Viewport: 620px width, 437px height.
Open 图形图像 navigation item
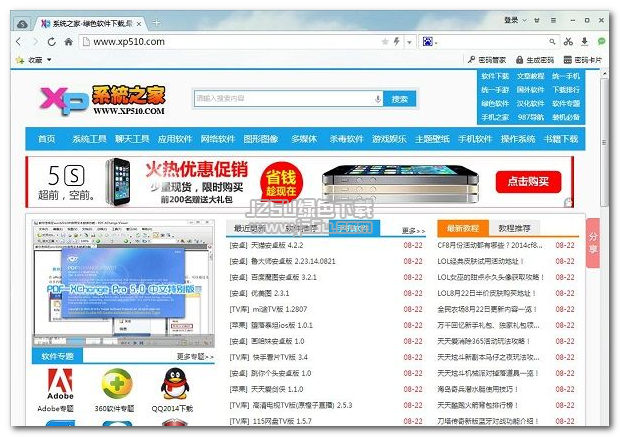(261, 139)
